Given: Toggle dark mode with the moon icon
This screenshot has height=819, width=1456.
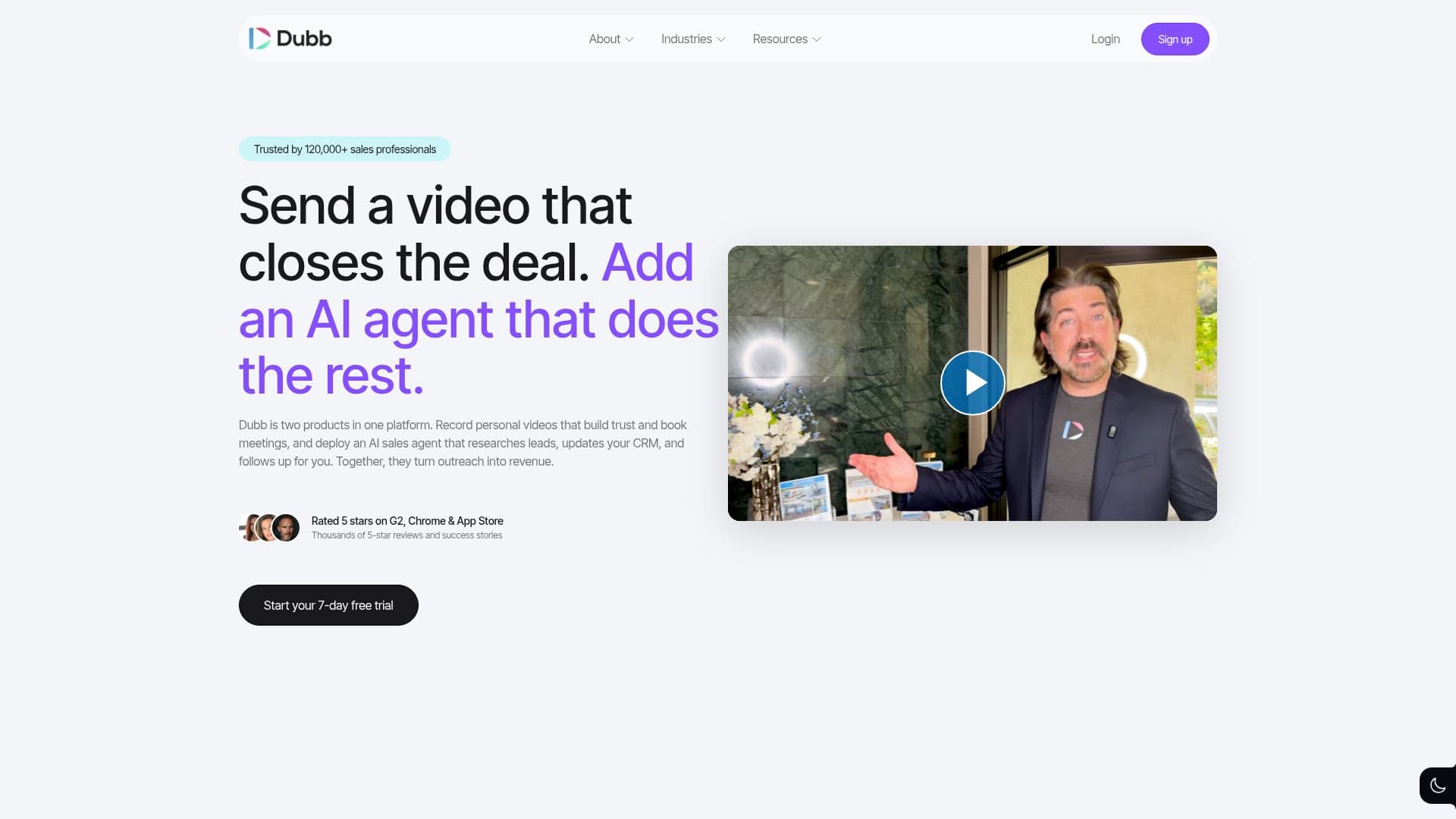Looking at the screenshot, I should pyautogui.click(x=1437, y=786).
